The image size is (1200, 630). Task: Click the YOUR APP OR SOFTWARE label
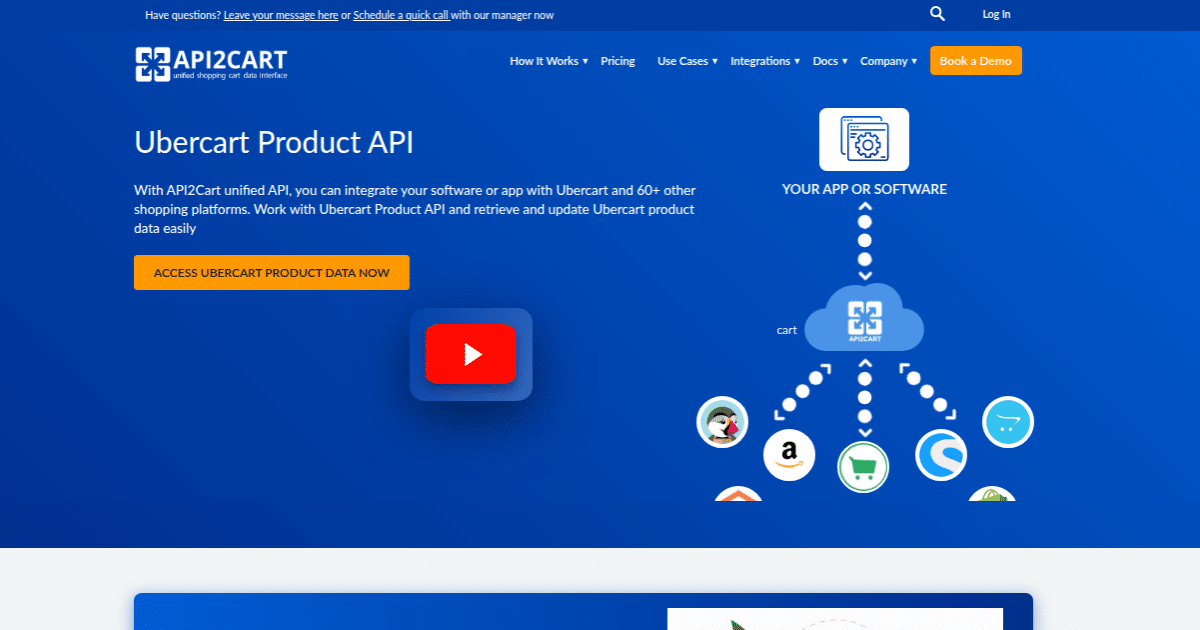pos(864,189)
